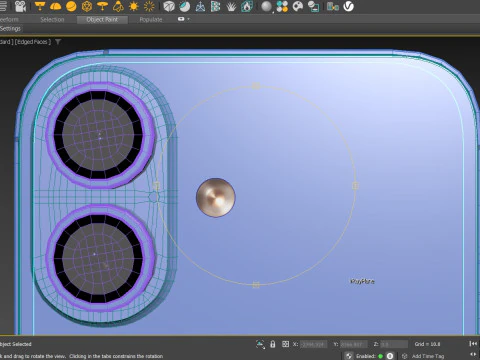Select the V-Ray disc light tool
This screenshot has height=360, width=480.
click(102, 6)
